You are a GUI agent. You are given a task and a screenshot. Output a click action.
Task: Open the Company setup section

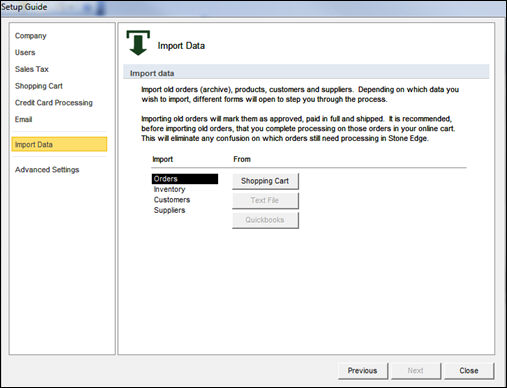coord(30,36)
